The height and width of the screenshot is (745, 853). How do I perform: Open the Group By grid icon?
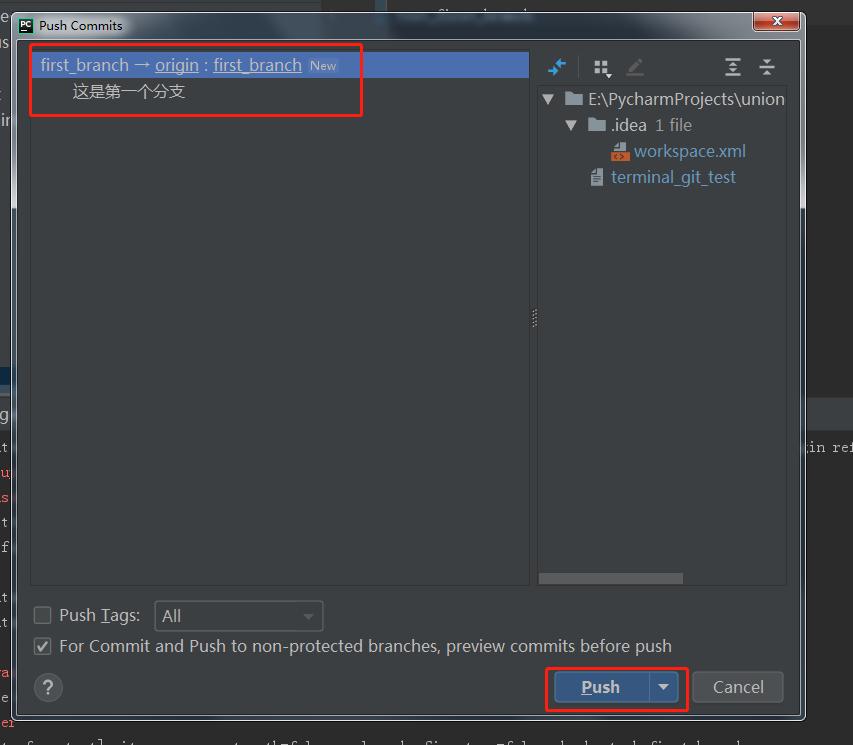pos(601,67)
